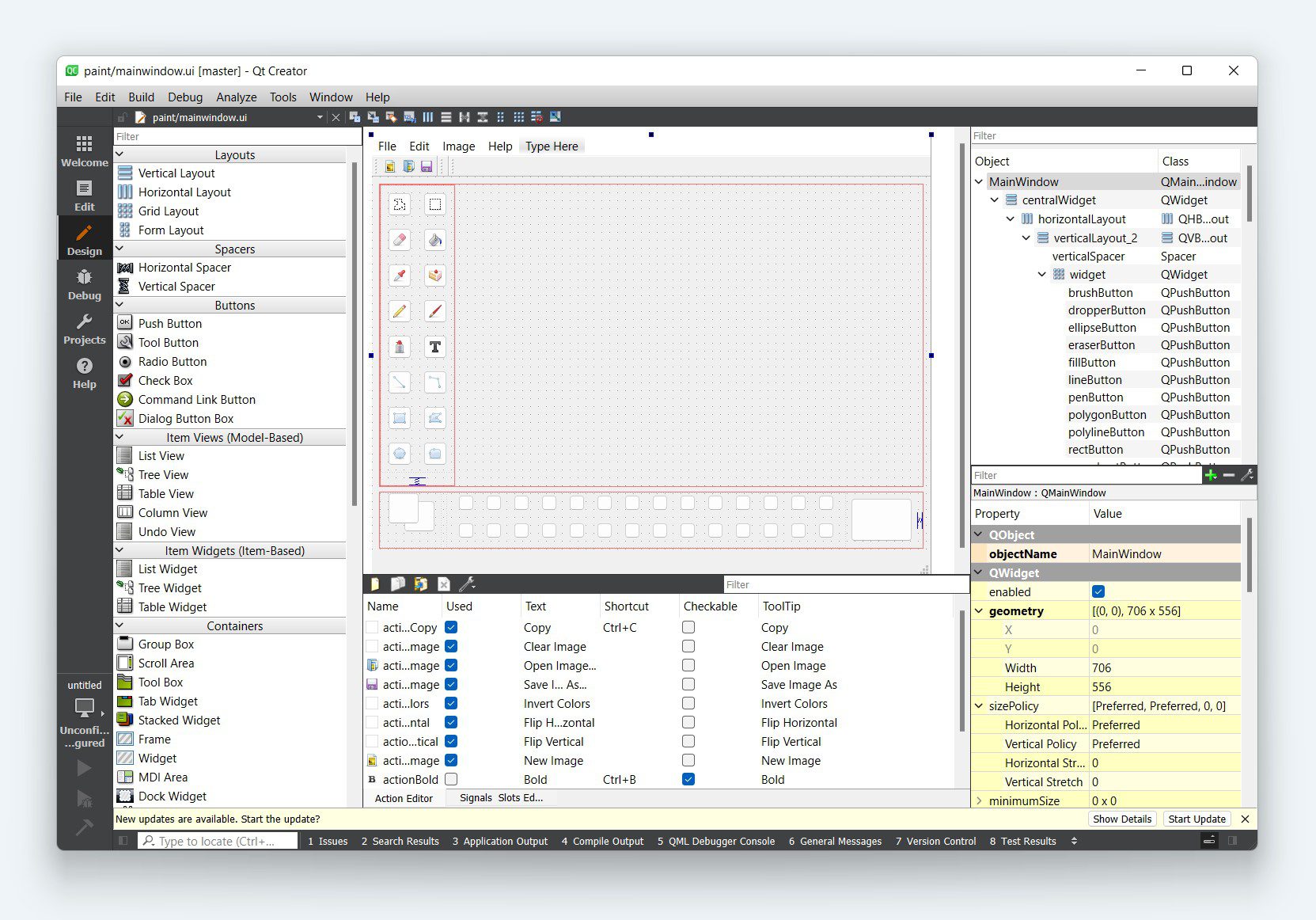Collapse the centralWidget tree node
Screen dimensions: 1316x920
tap(995, 200)
